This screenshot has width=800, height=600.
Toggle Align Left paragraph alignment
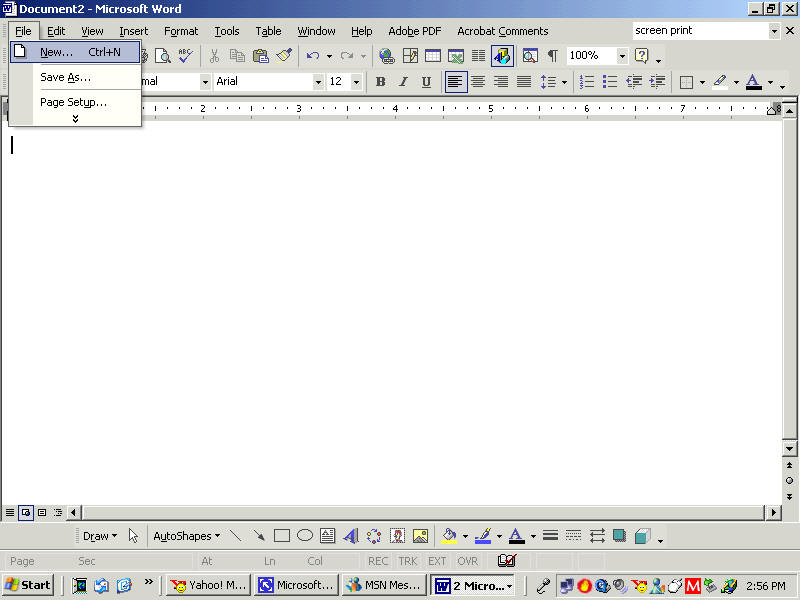click(x=456, y=82)
